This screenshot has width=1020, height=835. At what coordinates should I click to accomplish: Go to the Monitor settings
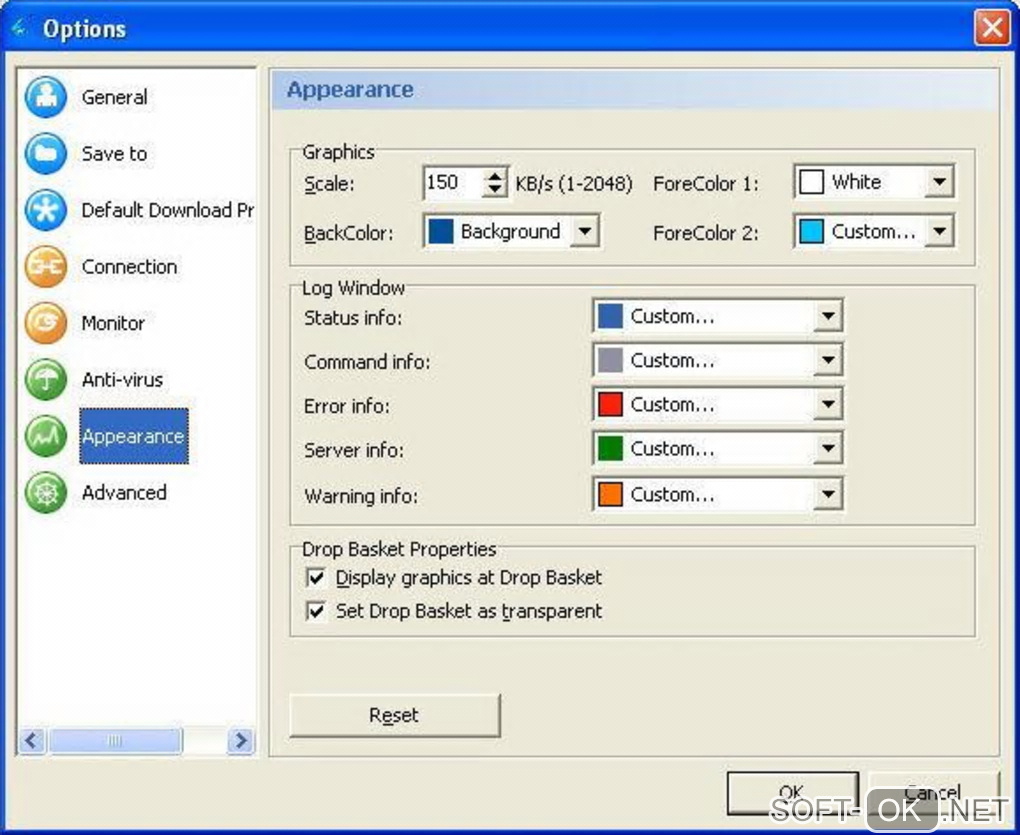click(x=113, y=323)
